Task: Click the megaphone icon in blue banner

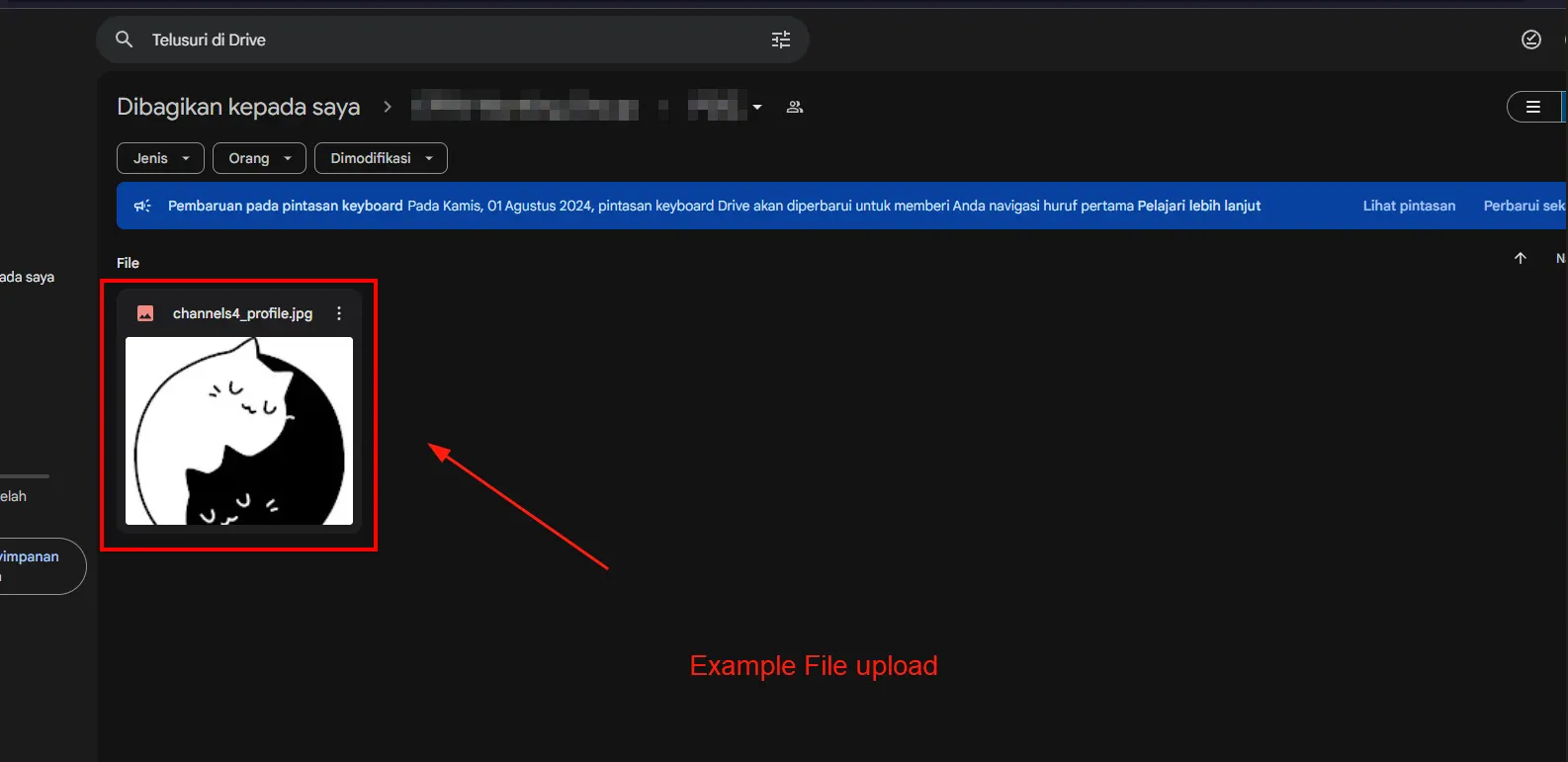Action: pos(142,206)
